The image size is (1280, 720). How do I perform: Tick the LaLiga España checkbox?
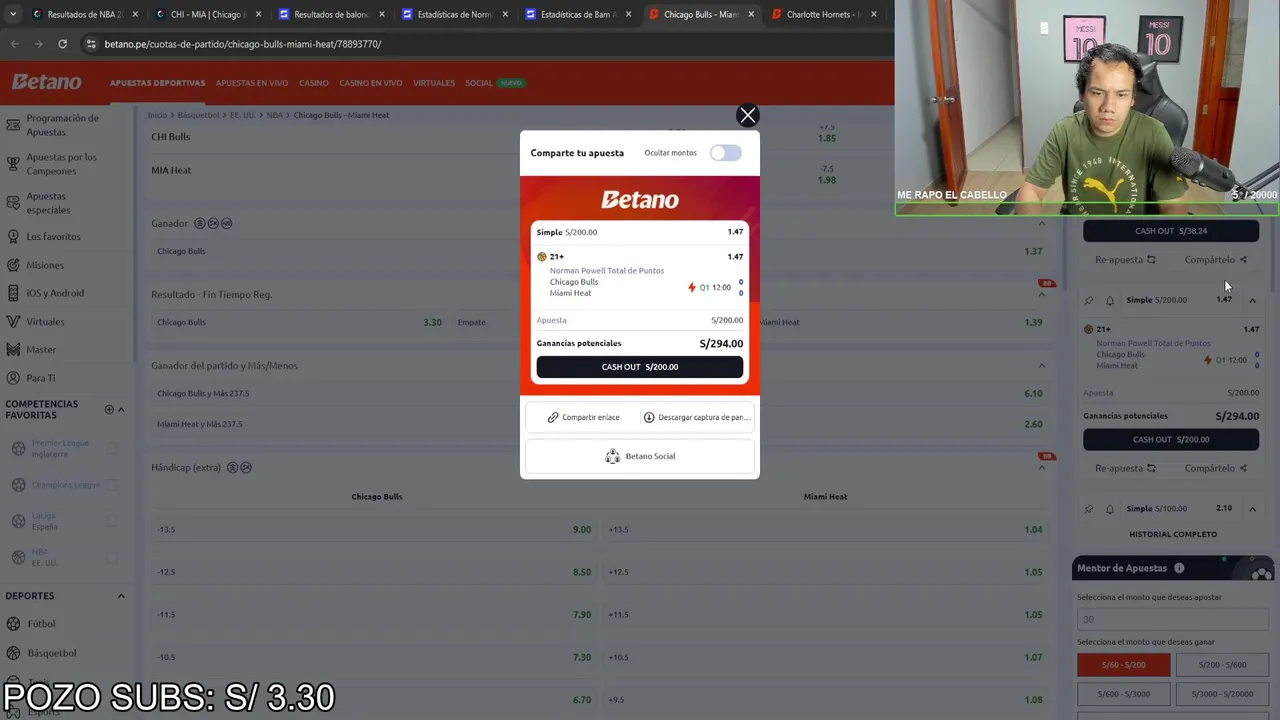pyautogui.click(x=112, y=521)
